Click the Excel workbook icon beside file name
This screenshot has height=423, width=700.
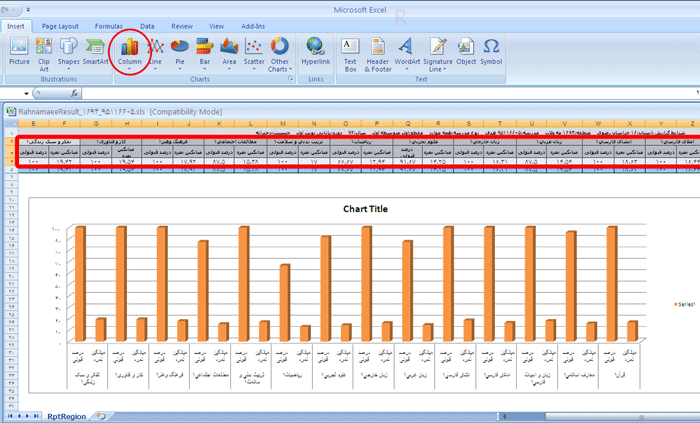[x=11, y=112]
